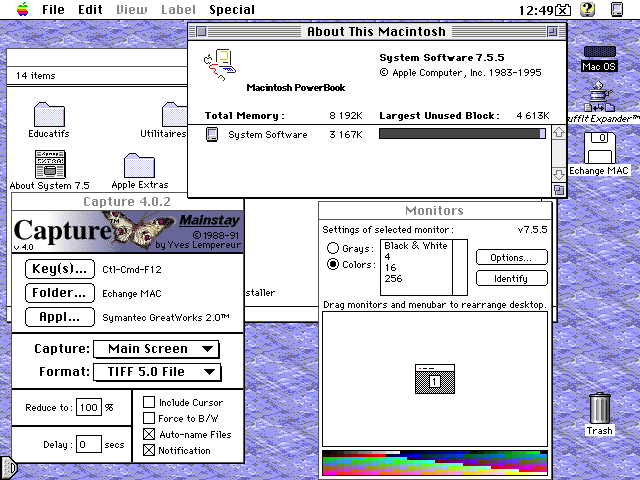Screen dimensions: 640x480
Task: Click the Capture butterfly logo
Action: click(x=139, y=231)
